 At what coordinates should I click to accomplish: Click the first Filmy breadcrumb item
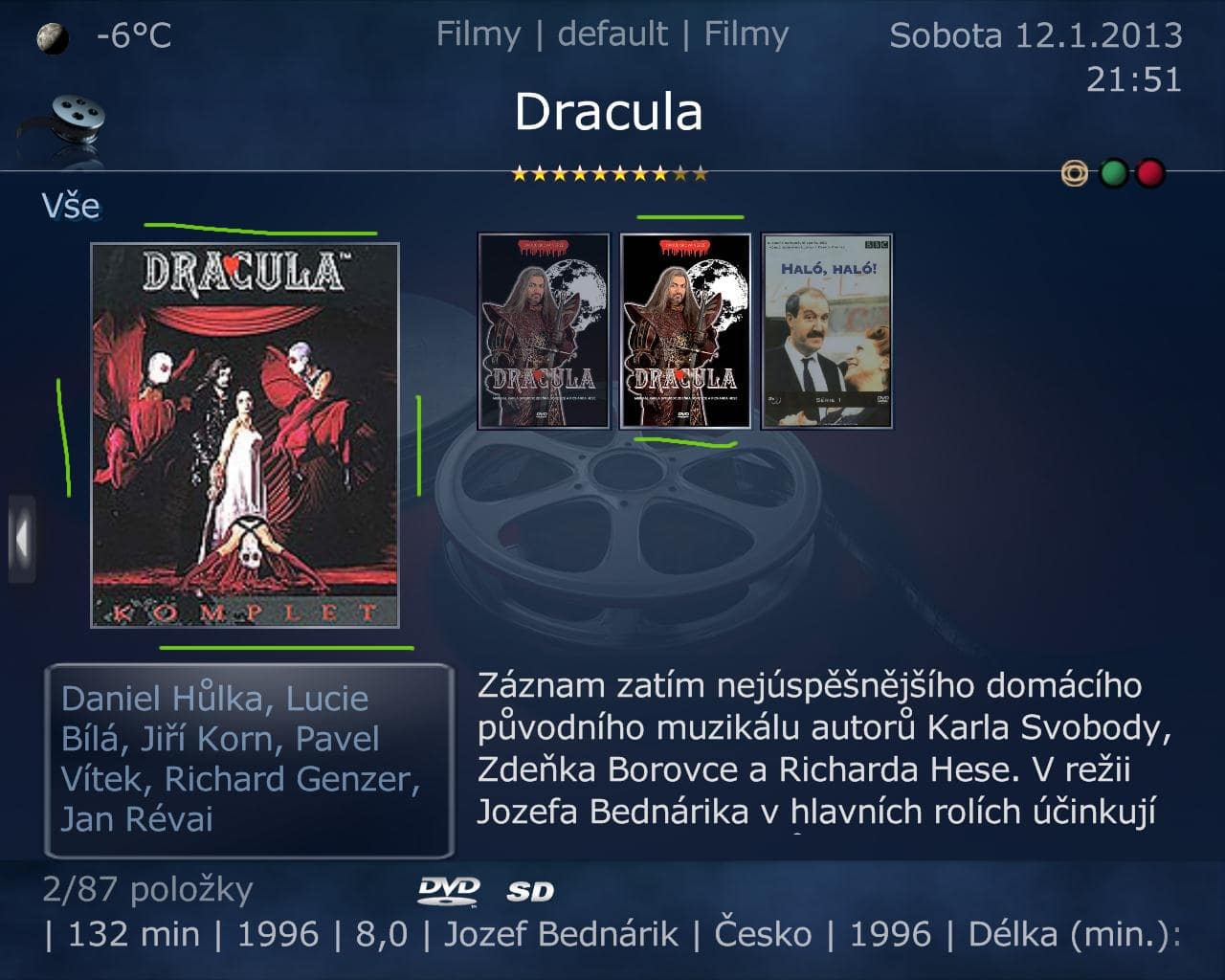(479, 34)
